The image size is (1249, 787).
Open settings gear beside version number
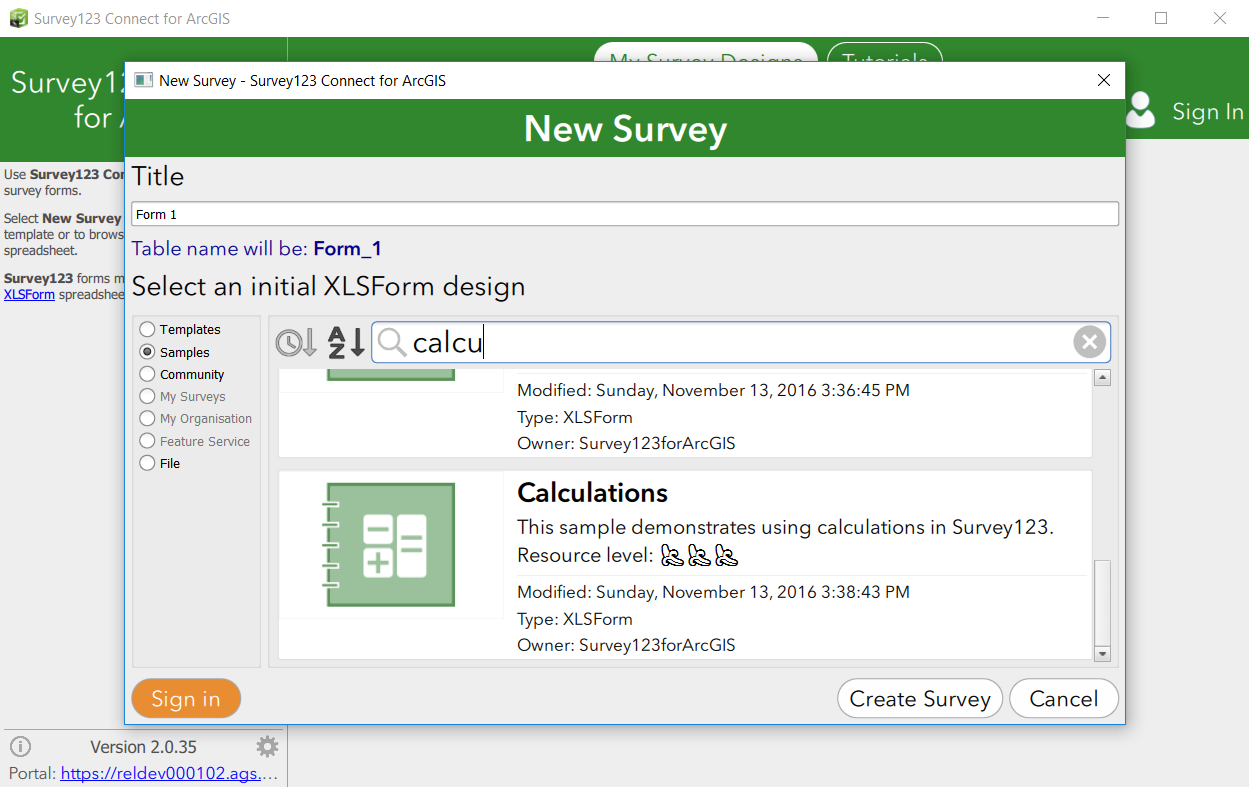[267, 747]
